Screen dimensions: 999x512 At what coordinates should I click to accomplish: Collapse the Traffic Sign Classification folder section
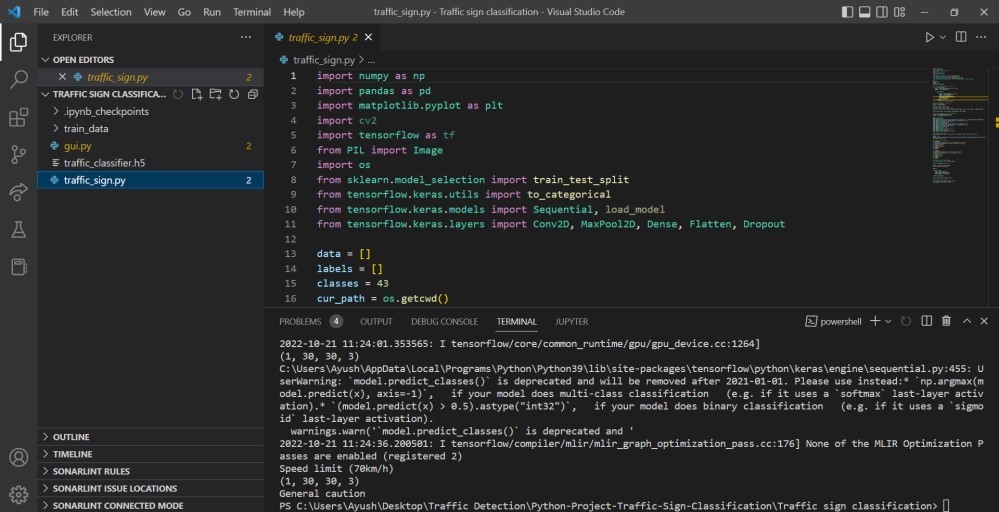coord(105,94)
